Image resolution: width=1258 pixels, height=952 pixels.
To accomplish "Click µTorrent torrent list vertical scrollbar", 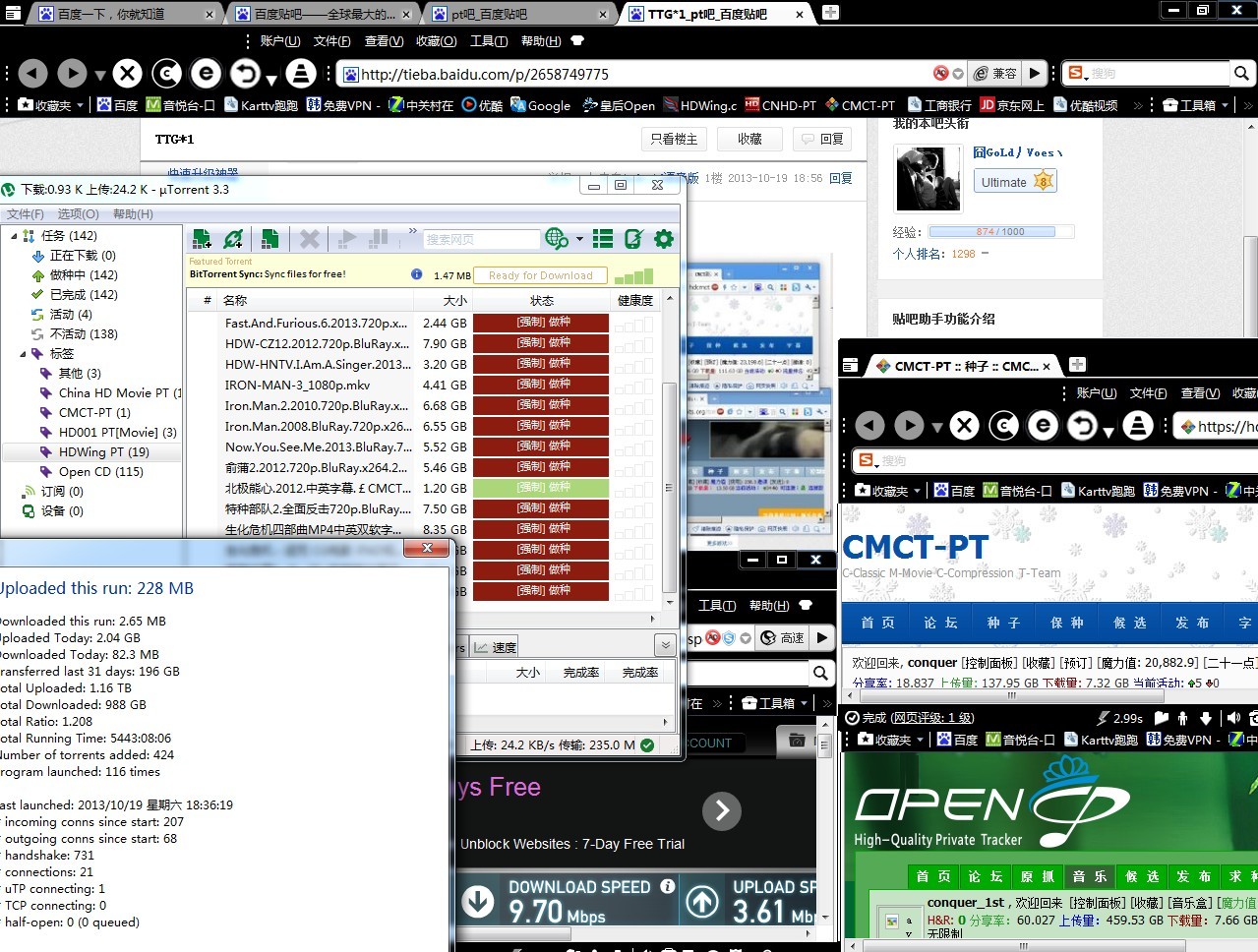I will coord(670,487).
